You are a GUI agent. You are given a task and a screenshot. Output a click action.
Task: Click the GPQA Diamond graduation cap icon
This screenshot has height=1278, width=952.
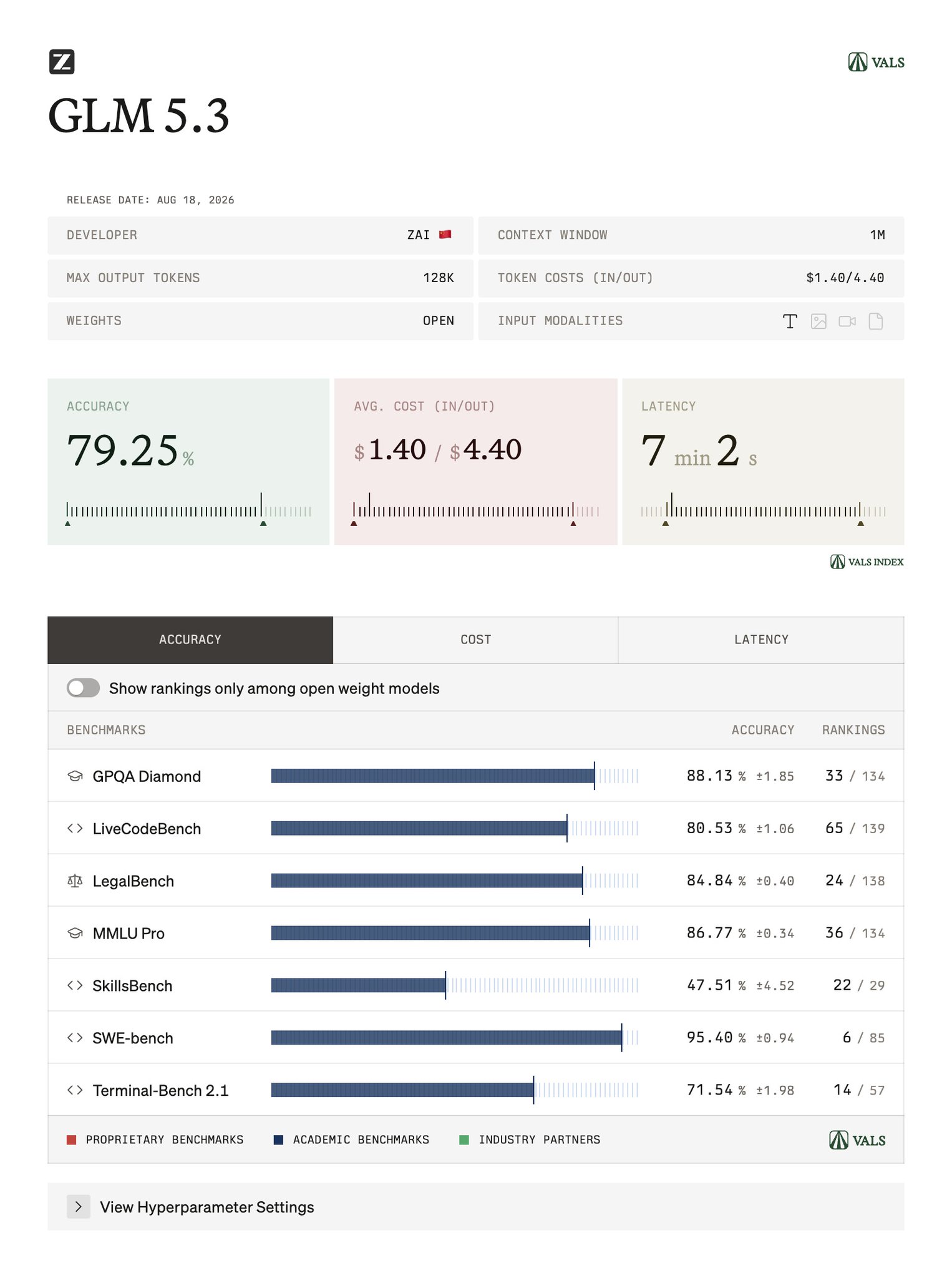(75, 776)
